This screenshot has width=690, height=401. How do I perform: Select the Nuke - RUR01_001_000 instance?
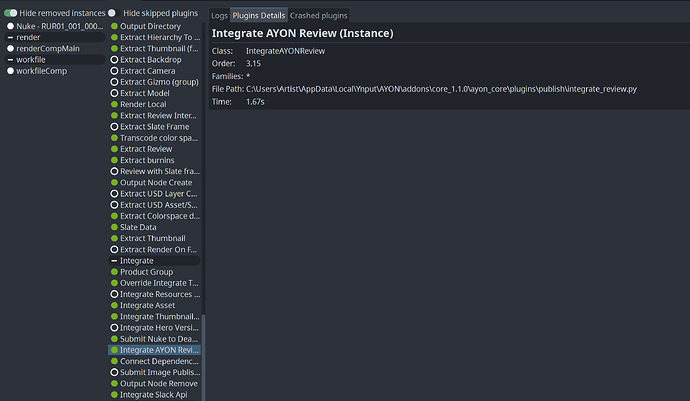(55, 26)
